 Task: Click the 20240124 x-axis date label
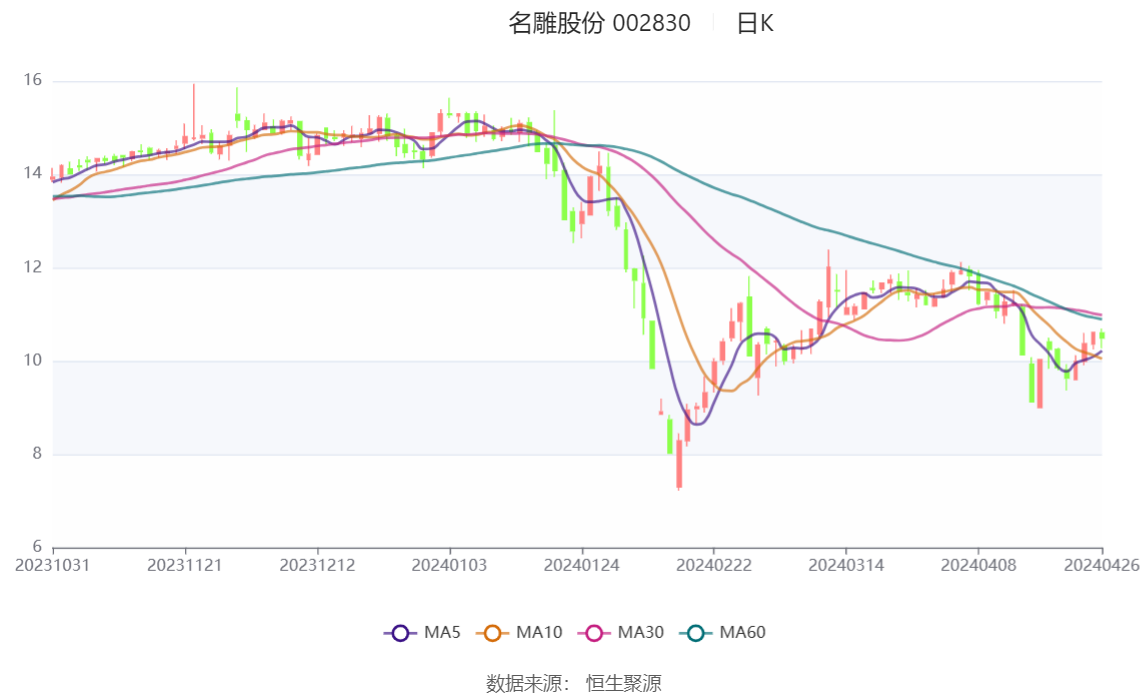tap(582, 565)
